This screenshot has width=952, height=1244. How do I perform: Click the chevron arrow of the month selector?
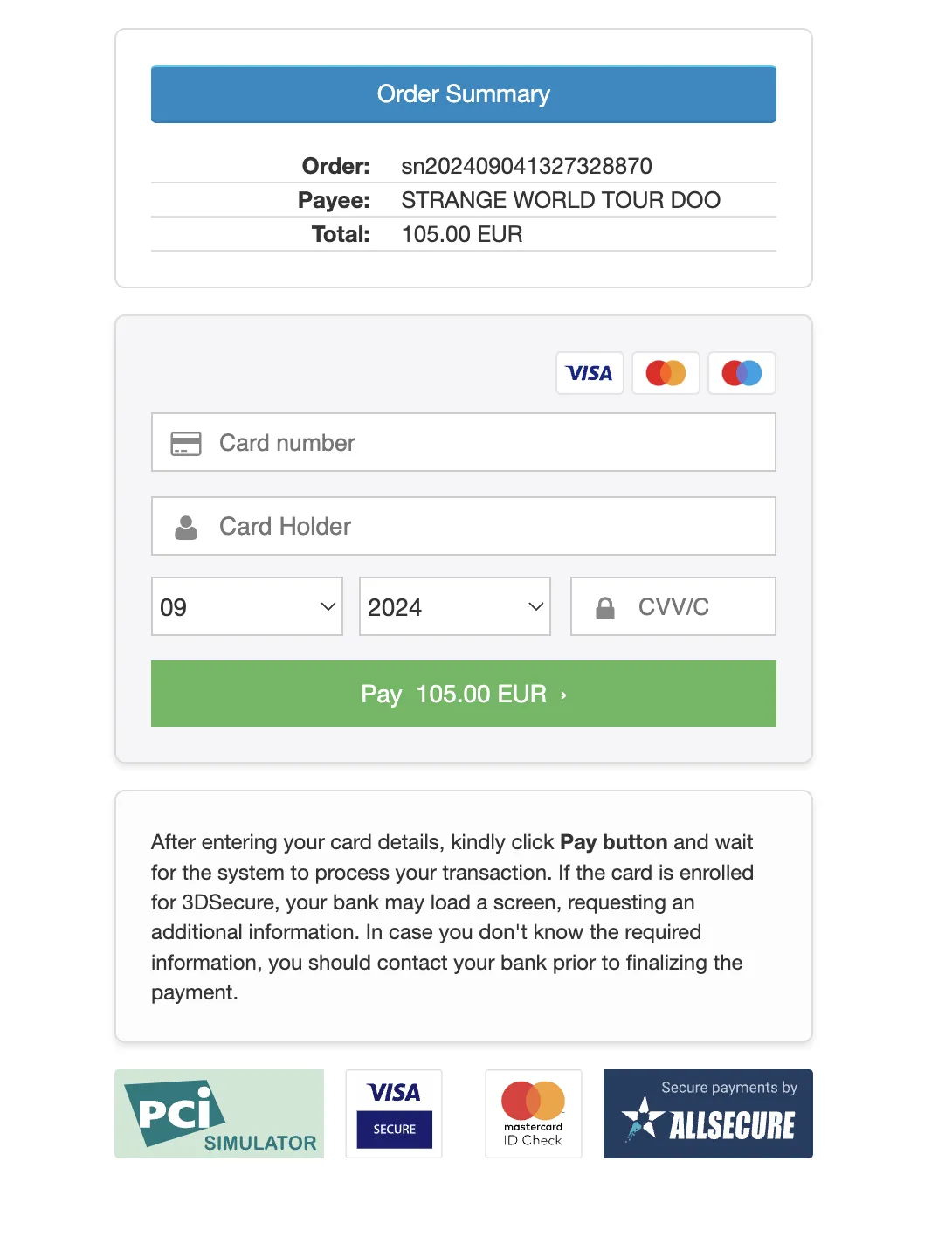(x=328, y=606)
